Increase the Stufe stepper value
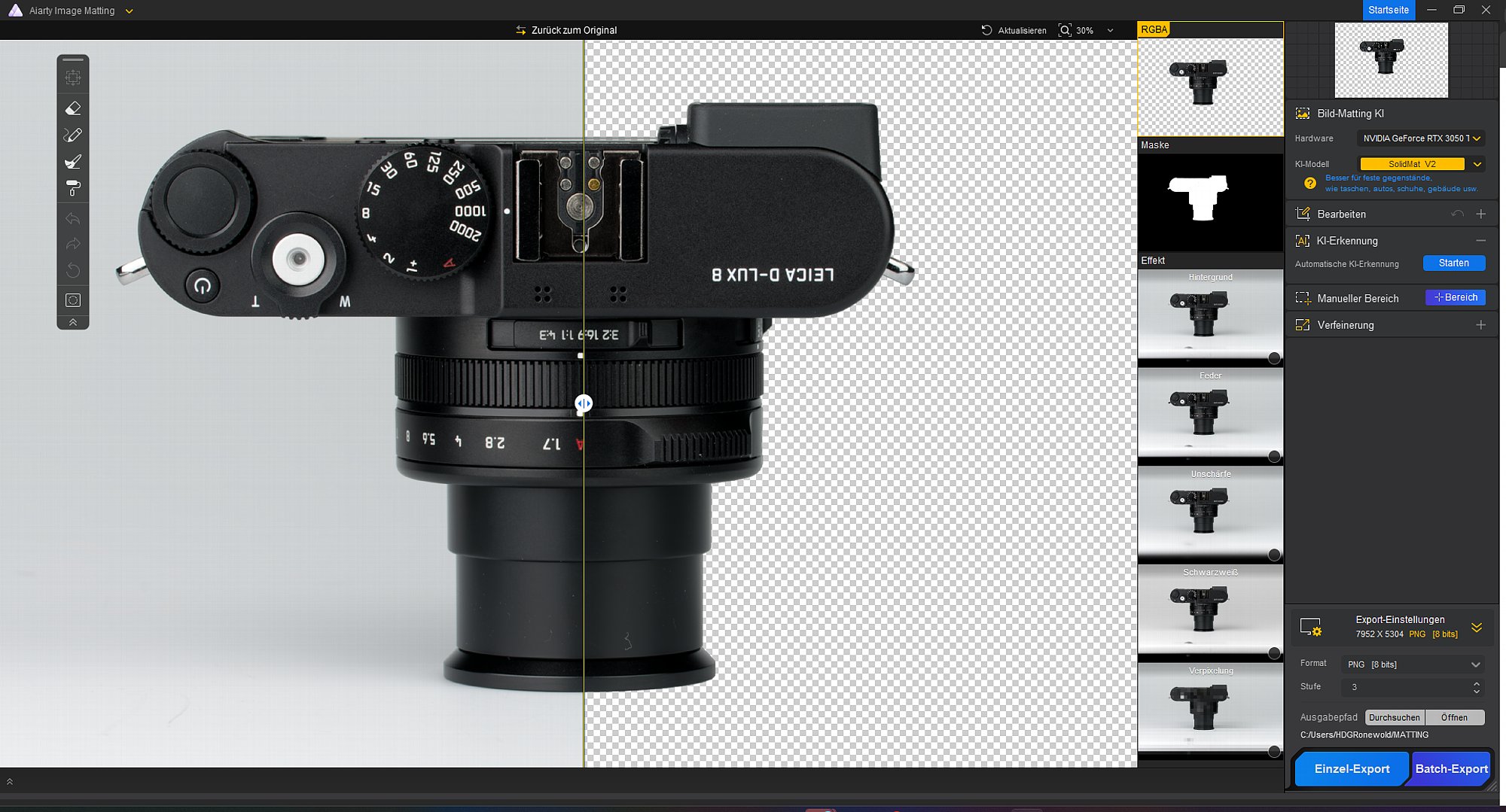Viewport: 1506px width, 812px height. (1477, 683)
